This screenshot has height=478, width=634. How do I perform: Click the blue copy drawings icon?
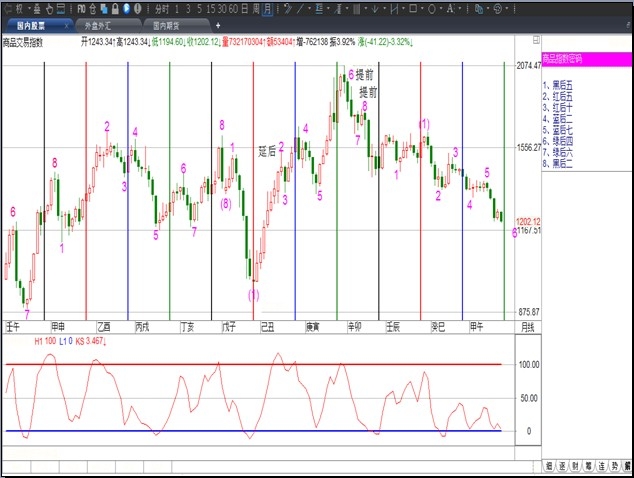click(479, 8)
